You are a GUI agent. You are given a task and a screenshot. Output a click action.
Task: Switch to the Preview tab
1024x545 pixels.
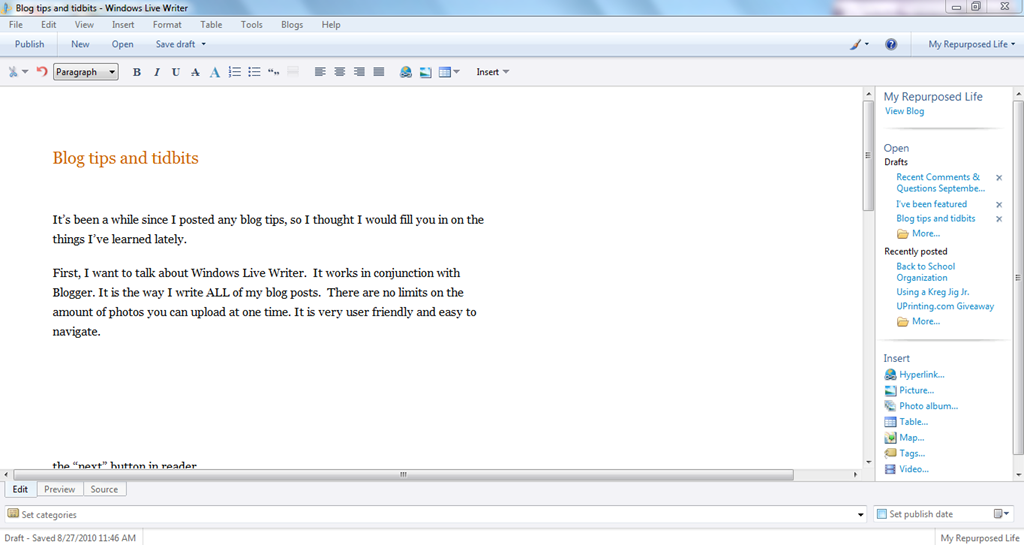click(59, 489)
